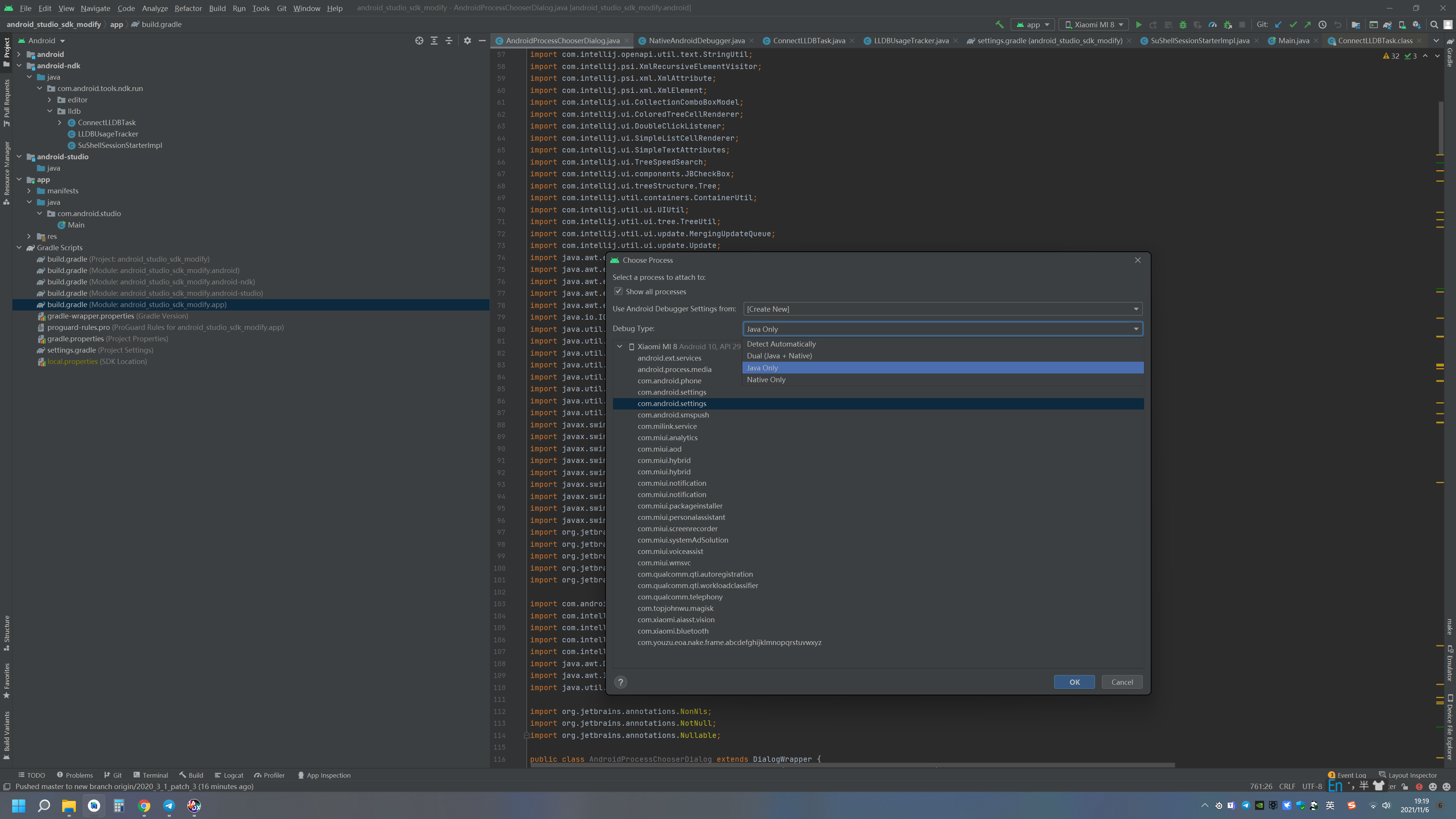Screen dimensions: 1456x819
Task: Select com.topjohnwu.magisk process
Action: (x=675, y=608)
